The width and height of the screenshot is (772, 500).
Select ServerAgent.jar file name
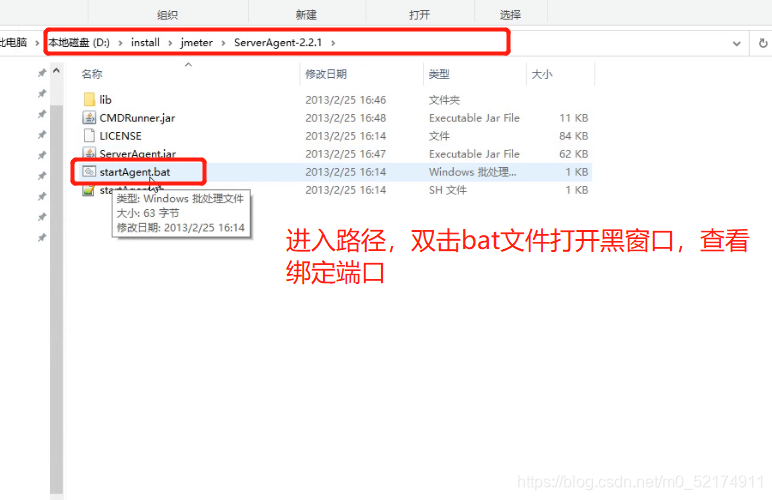tap(137, 154)
